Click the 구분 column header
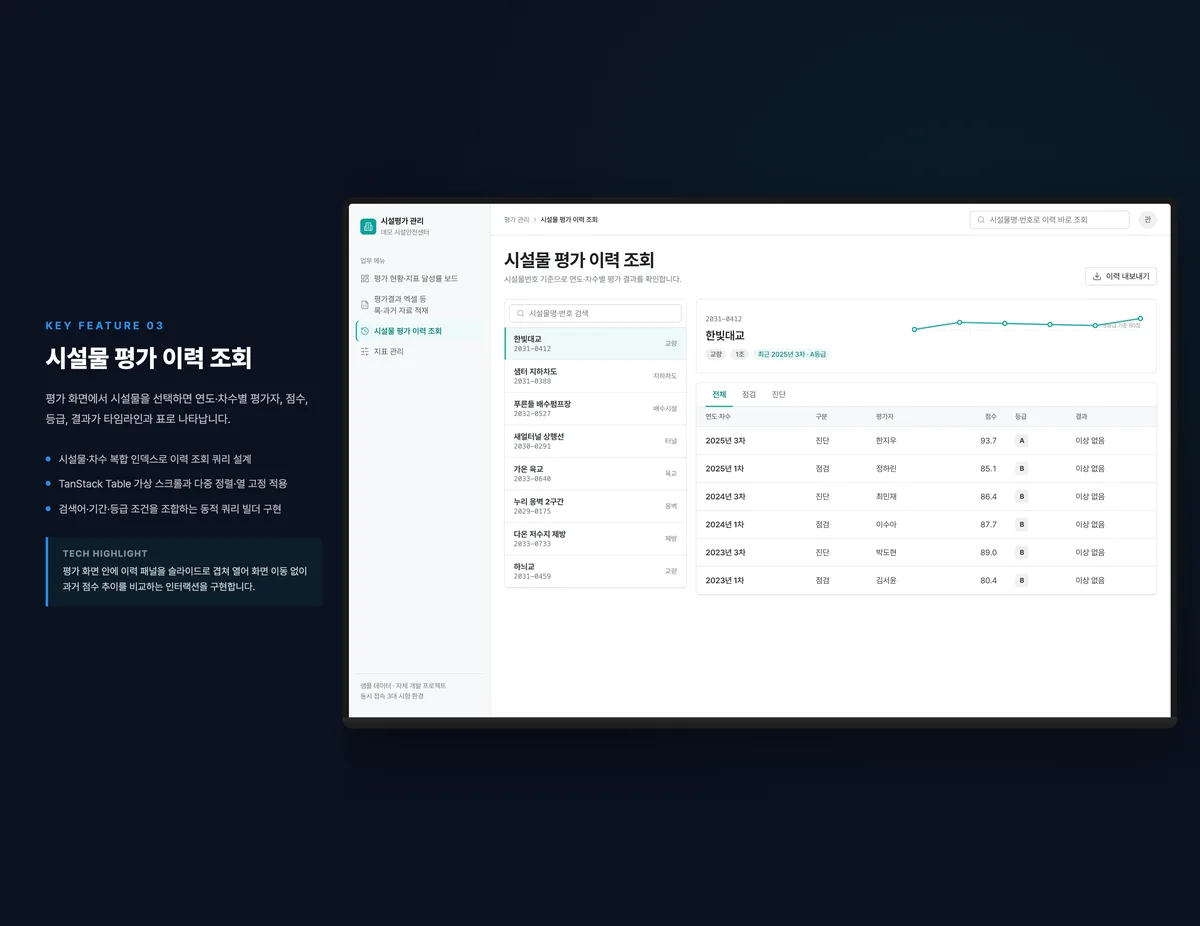This screenshot has height=926, width=1200. 822,416
